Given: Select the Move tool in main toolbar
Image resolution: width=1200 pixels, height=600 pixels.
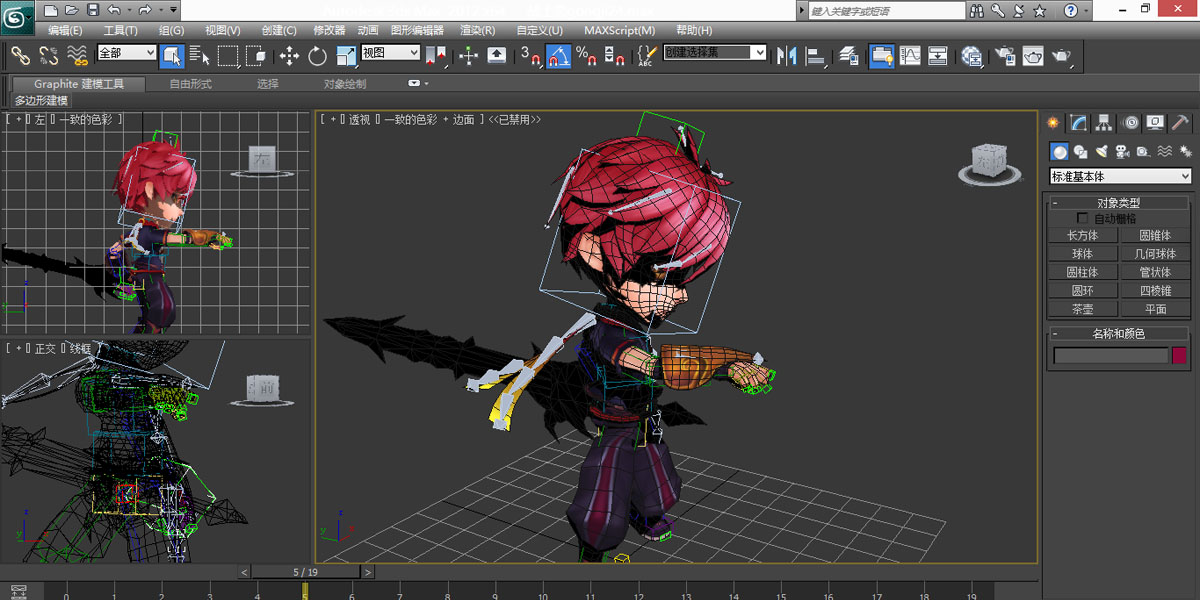Looking at the screenshot, I should tap(289, 56).
